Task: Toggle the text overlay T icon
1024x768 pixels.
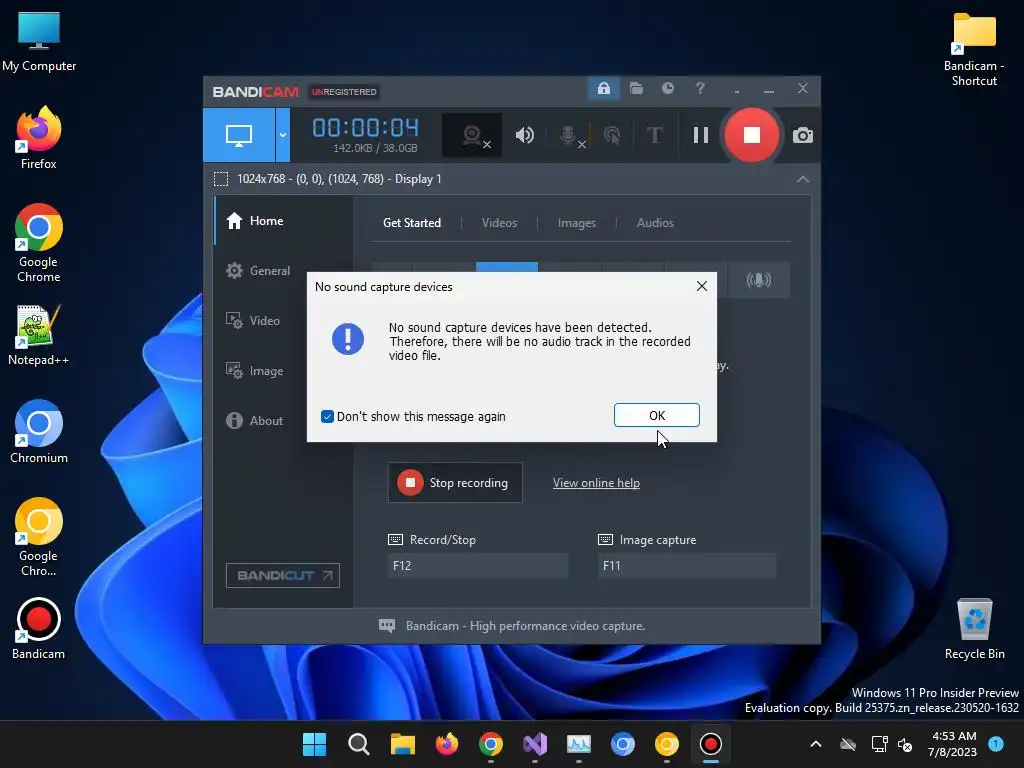Action: [x=654, y=135]
